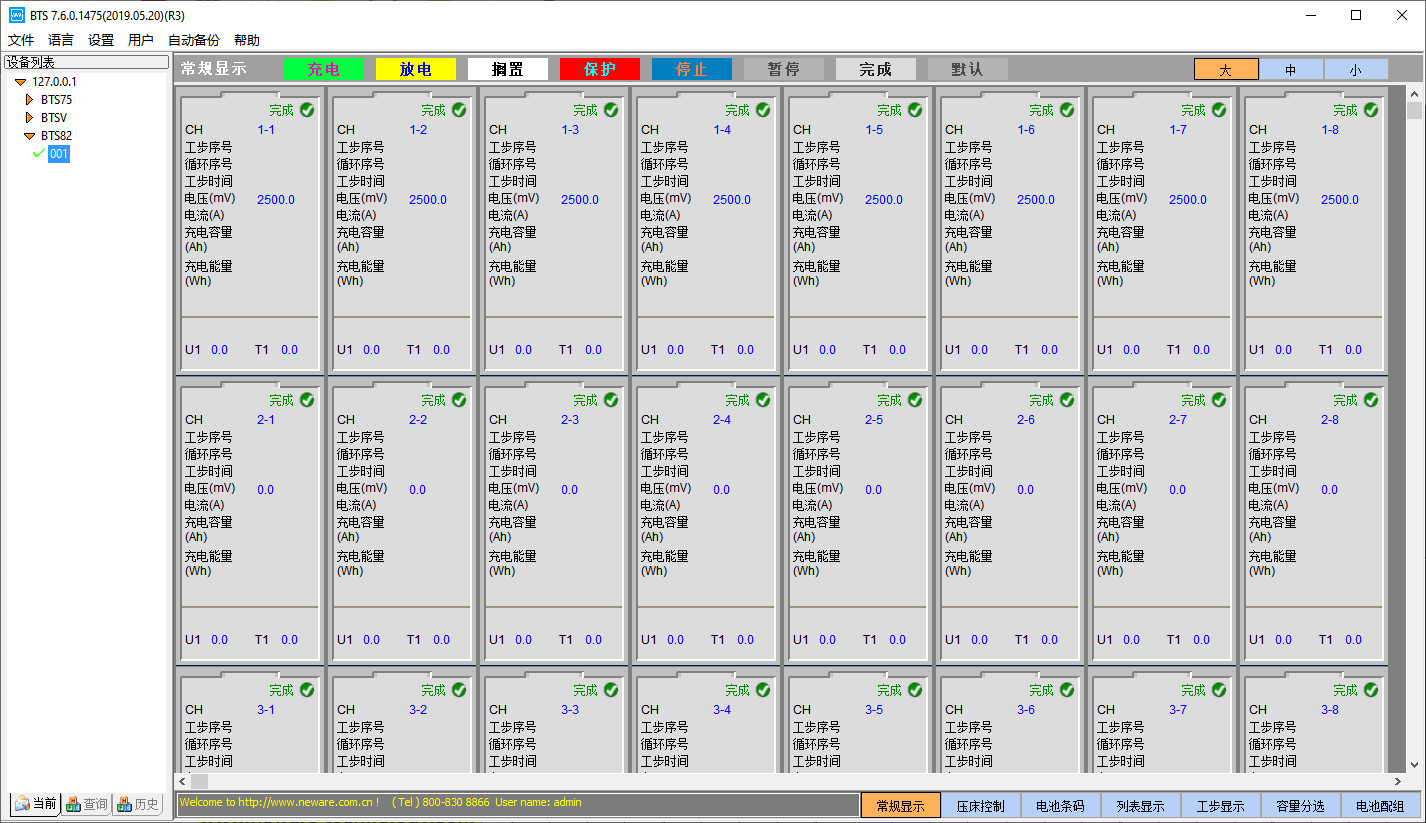
Task: Click the completed checkmark icon on channel 1-5
Action: [915, 110]
